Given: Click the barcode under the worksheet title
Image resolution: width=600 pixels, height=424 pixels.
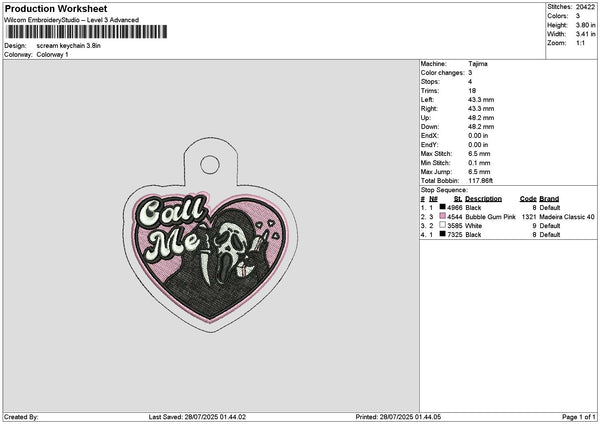Looking at the screenshot, I should [x=86, y=32].
